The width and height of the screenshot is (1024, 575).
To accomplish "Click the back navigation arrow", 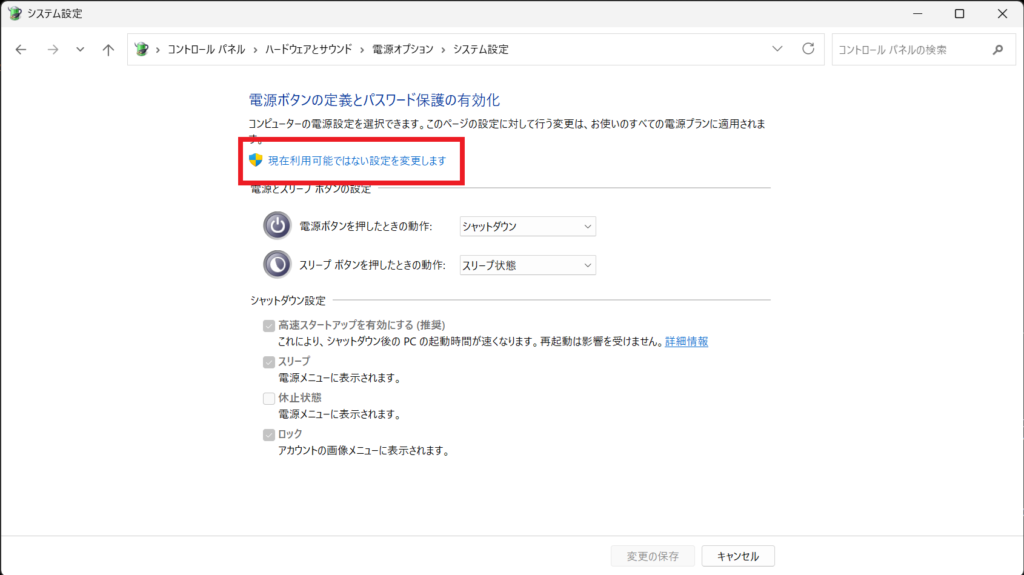I will pyautogui.click(x=21, y=50).
